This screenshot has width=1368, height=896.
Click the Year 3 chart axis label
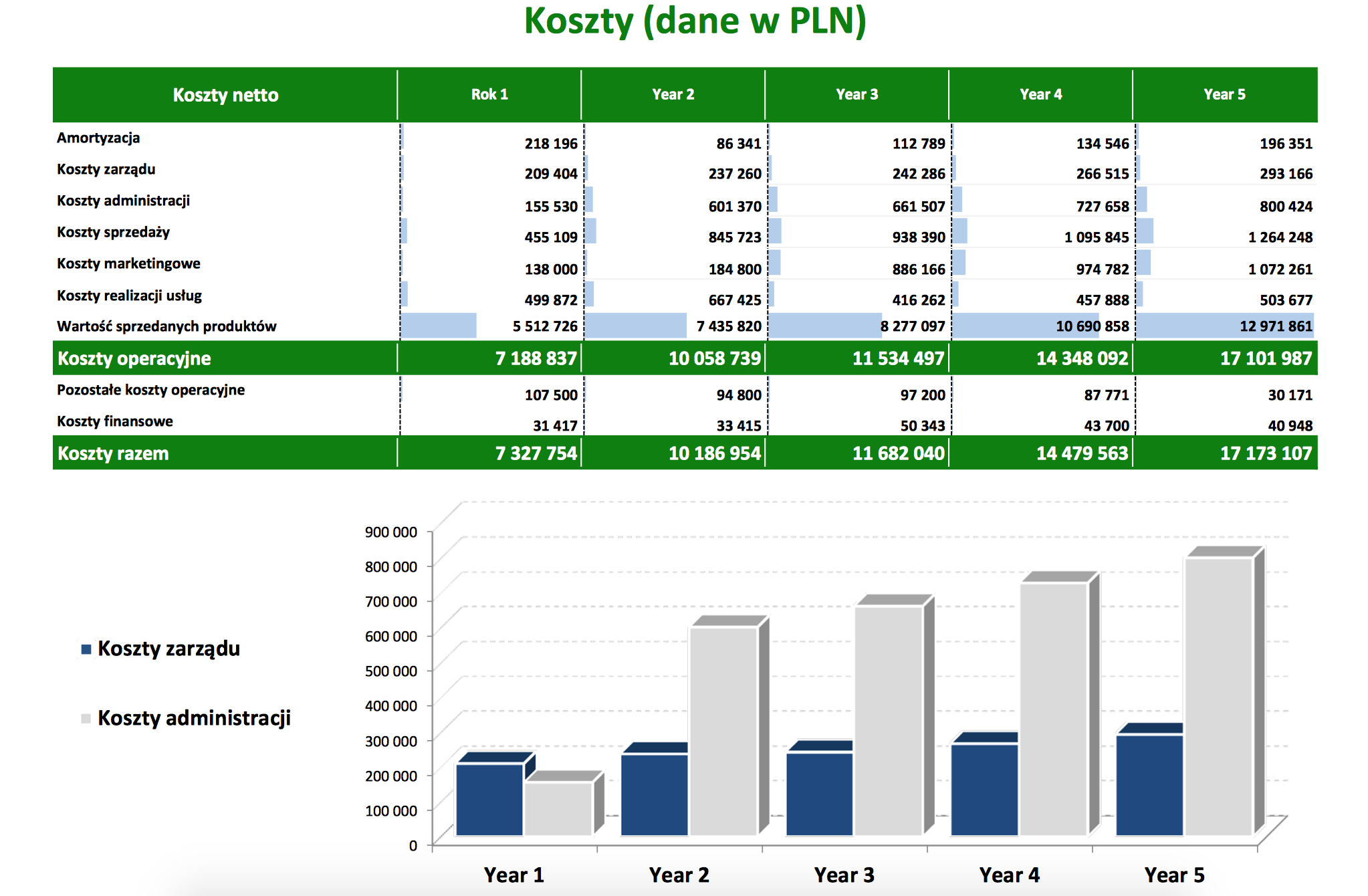click(x=844, y=875)
